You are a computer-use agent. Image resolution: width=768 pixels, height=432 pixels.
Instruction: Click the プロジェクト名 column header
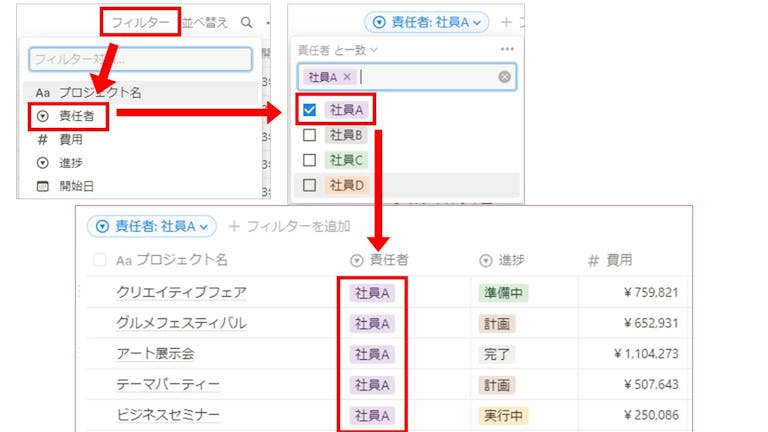172,260
